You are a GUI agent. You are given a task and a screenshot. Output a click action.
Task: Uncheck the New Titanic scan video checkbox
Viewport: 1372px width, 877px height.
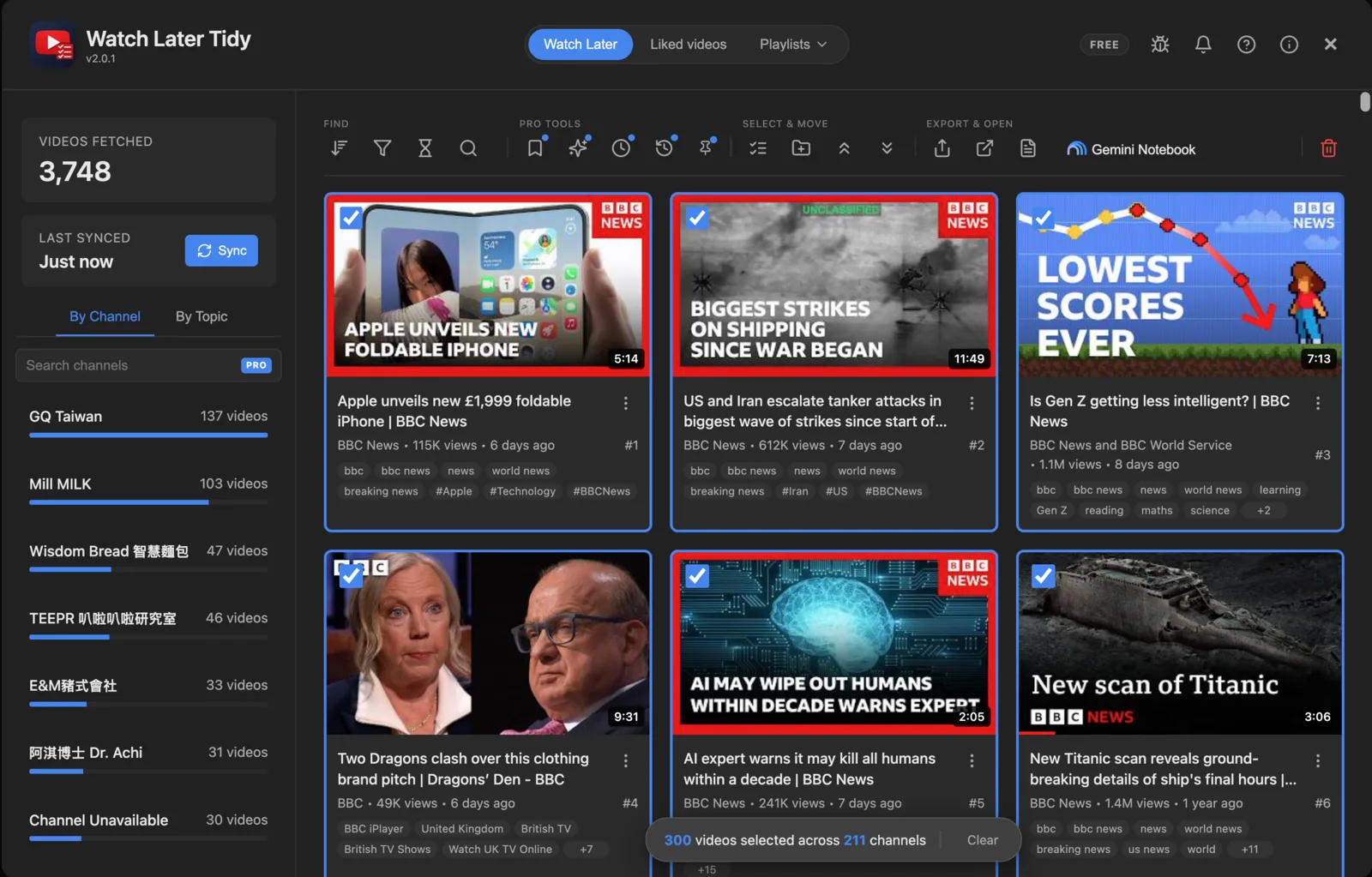tap(1043, 576)
